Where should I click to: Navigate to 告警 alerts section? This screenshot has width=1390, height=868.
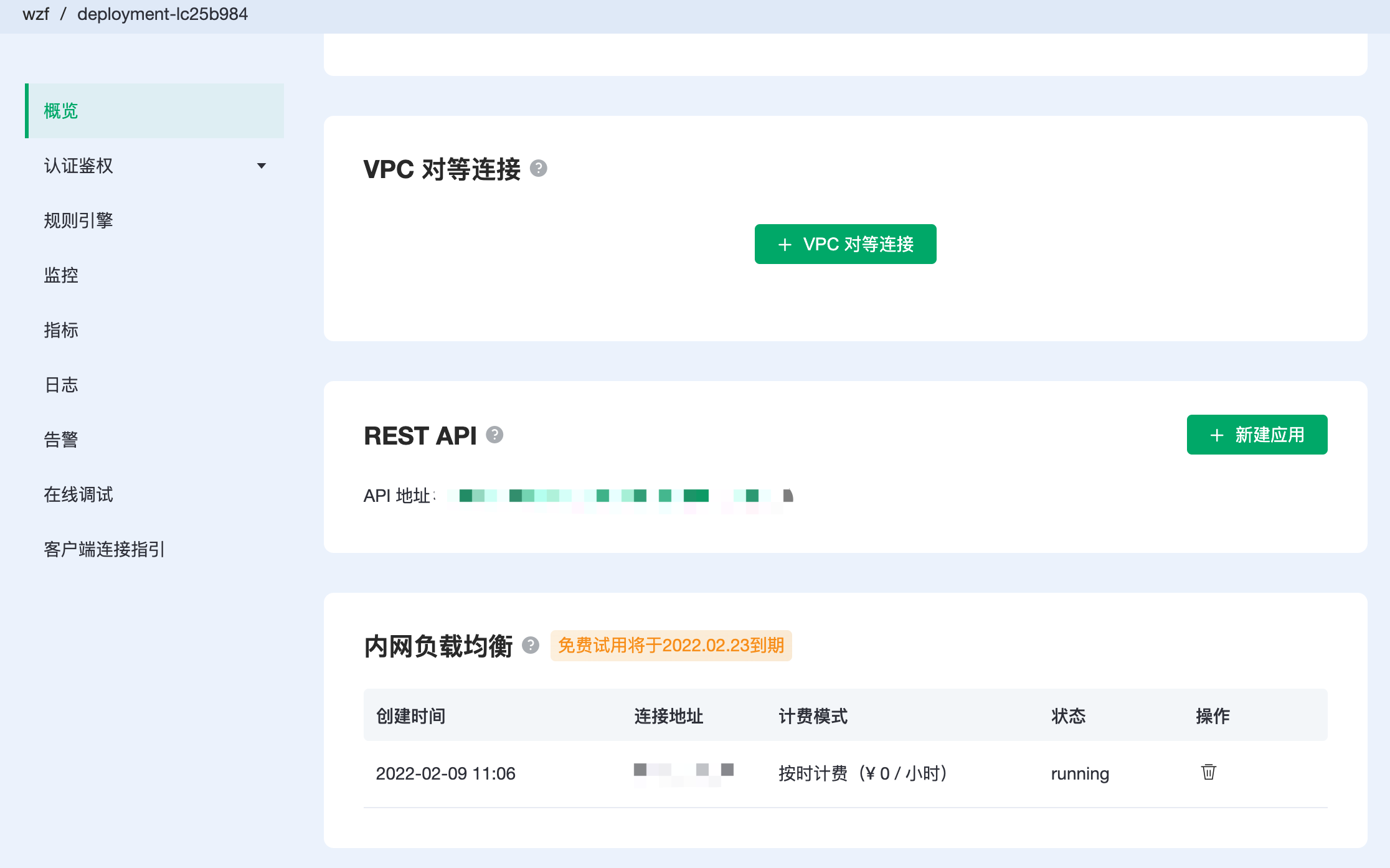[61, 440]
